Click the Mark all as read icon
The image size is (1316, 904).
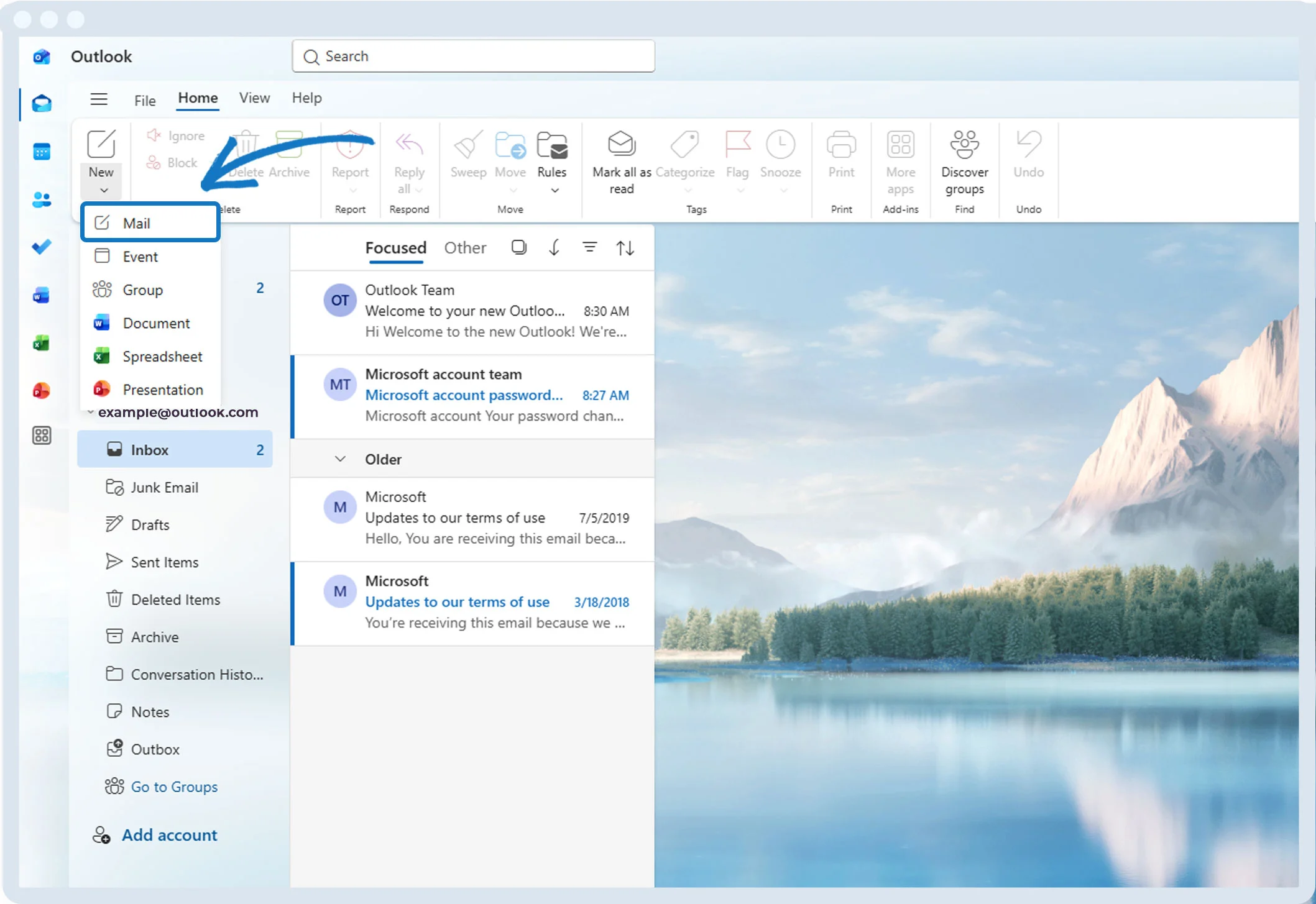[621, 144]
